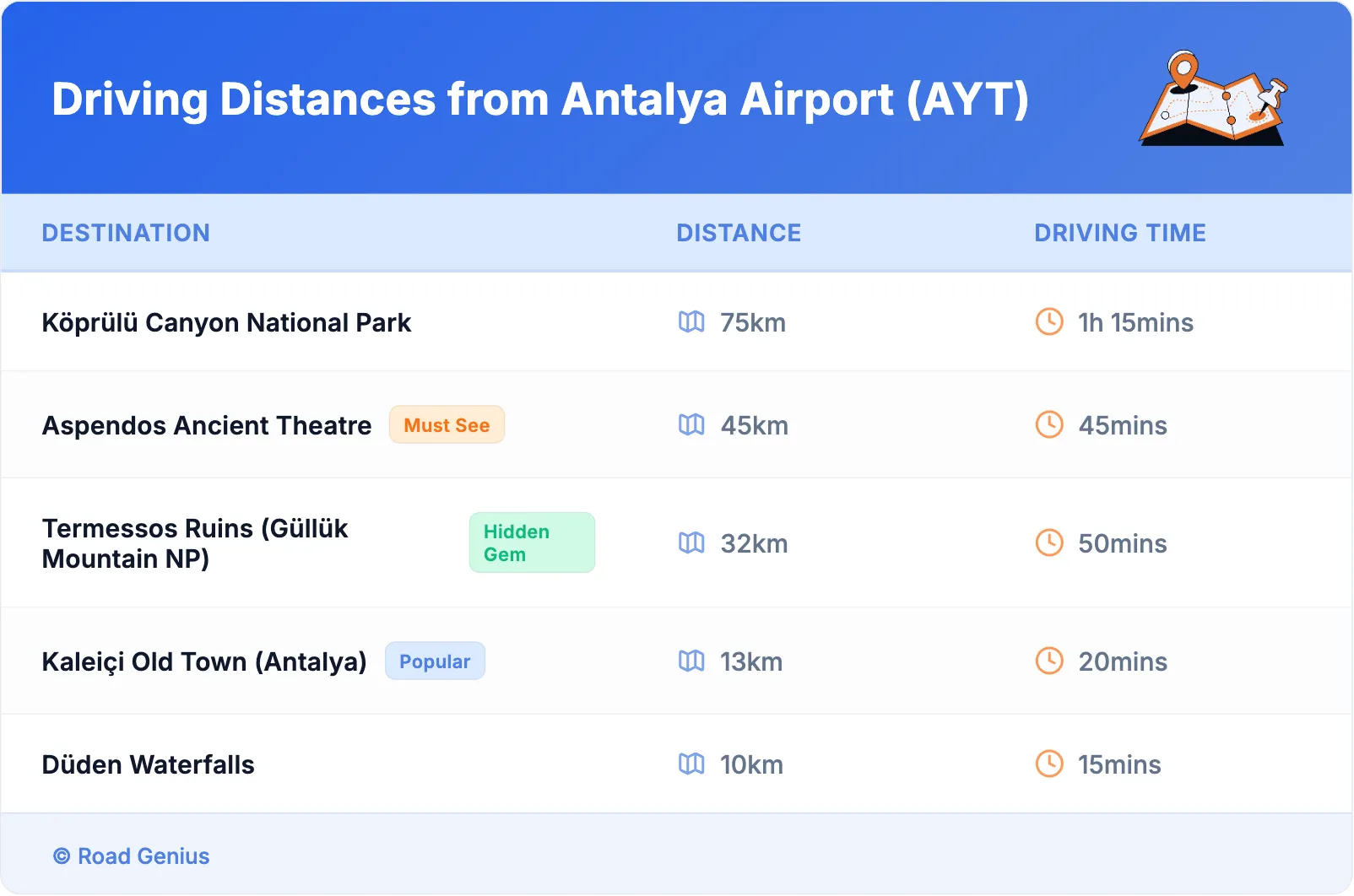Click the 45mins driving time
Viewport: 1354px width, 896px height.
(1123, 425)
